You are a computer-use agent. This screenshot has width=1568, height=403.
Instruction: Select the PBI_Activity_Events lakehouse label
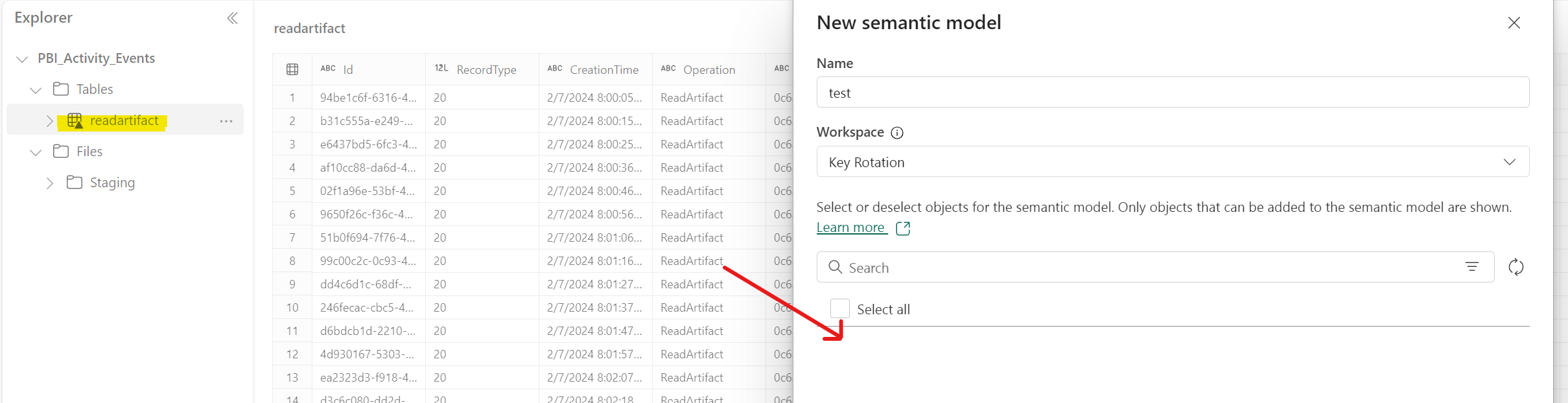[x=96, y=58]
